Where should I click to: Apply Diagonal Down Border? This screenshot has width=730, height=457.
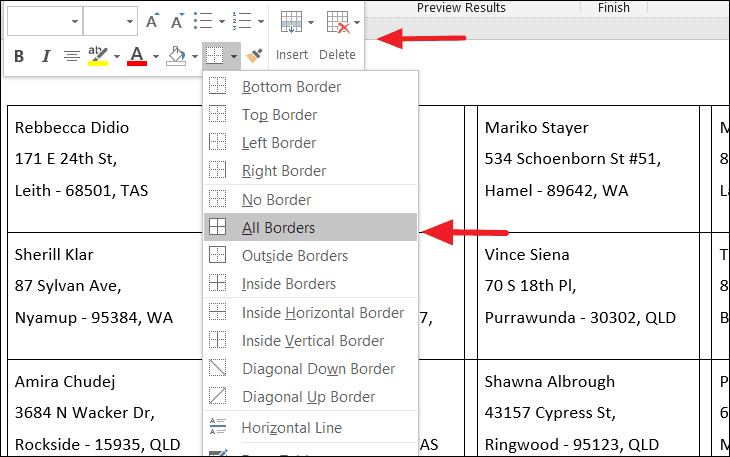[311, 369]
